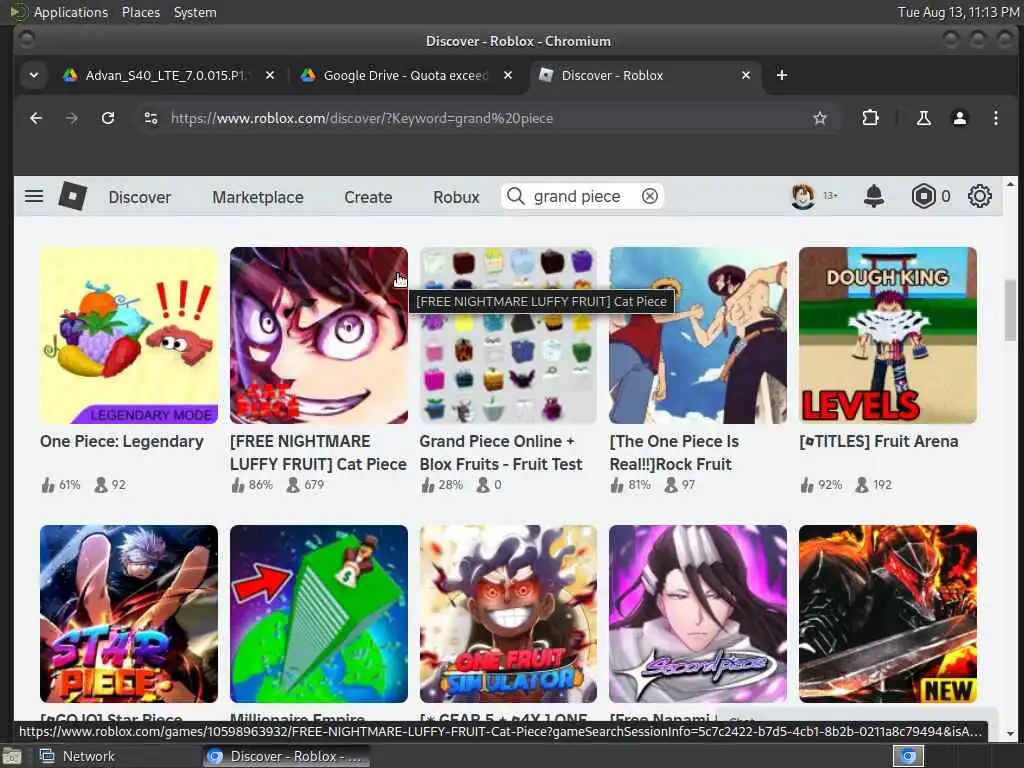Click the show desktop taskbar icon

pyautogui.click(x=10, y=757)
